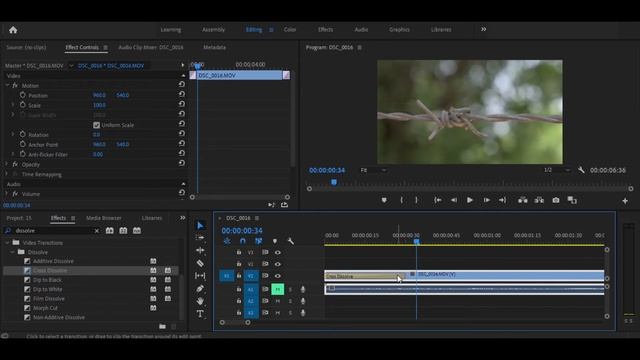
Task: Switch to the Learning workspace
Action: click(x=171, y=29)
